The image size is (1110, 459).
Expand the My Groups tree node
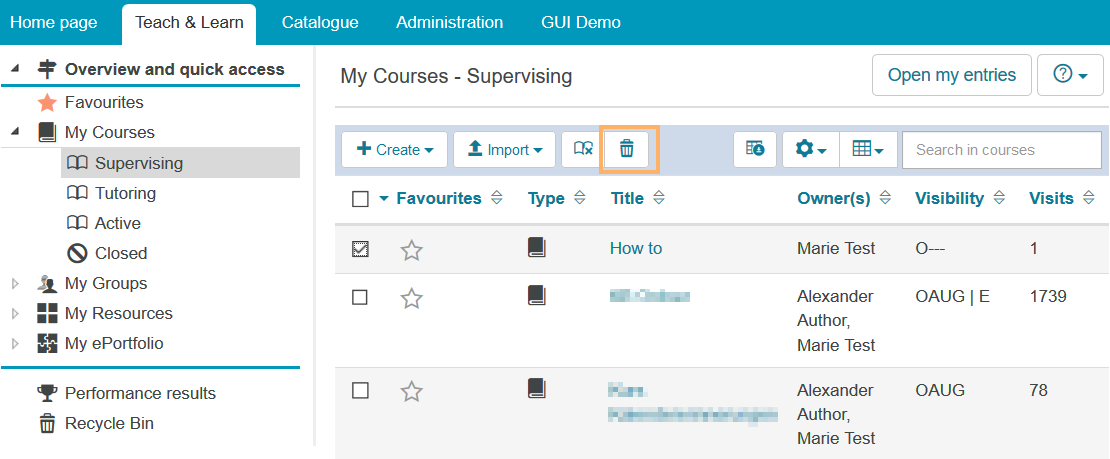[x=15, y=283]
